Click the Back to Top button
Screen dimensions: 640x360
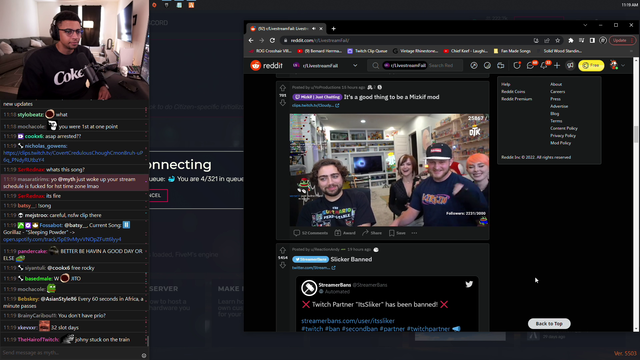pyautogui.click(x=549, y=324)
